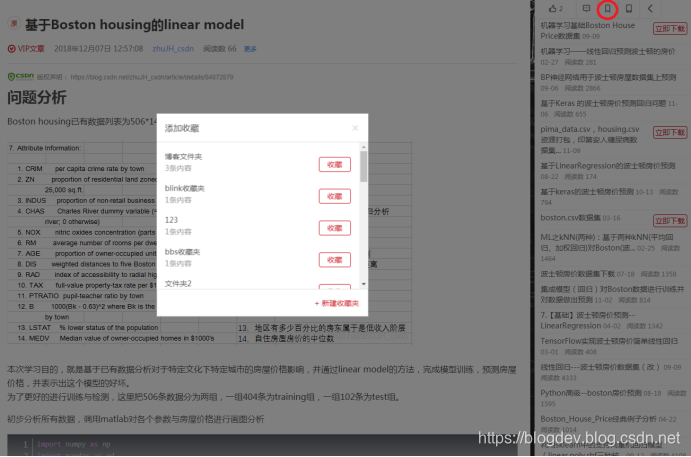
Task: Click scrollbar down arrow in dialog
Action: (364, 284)
